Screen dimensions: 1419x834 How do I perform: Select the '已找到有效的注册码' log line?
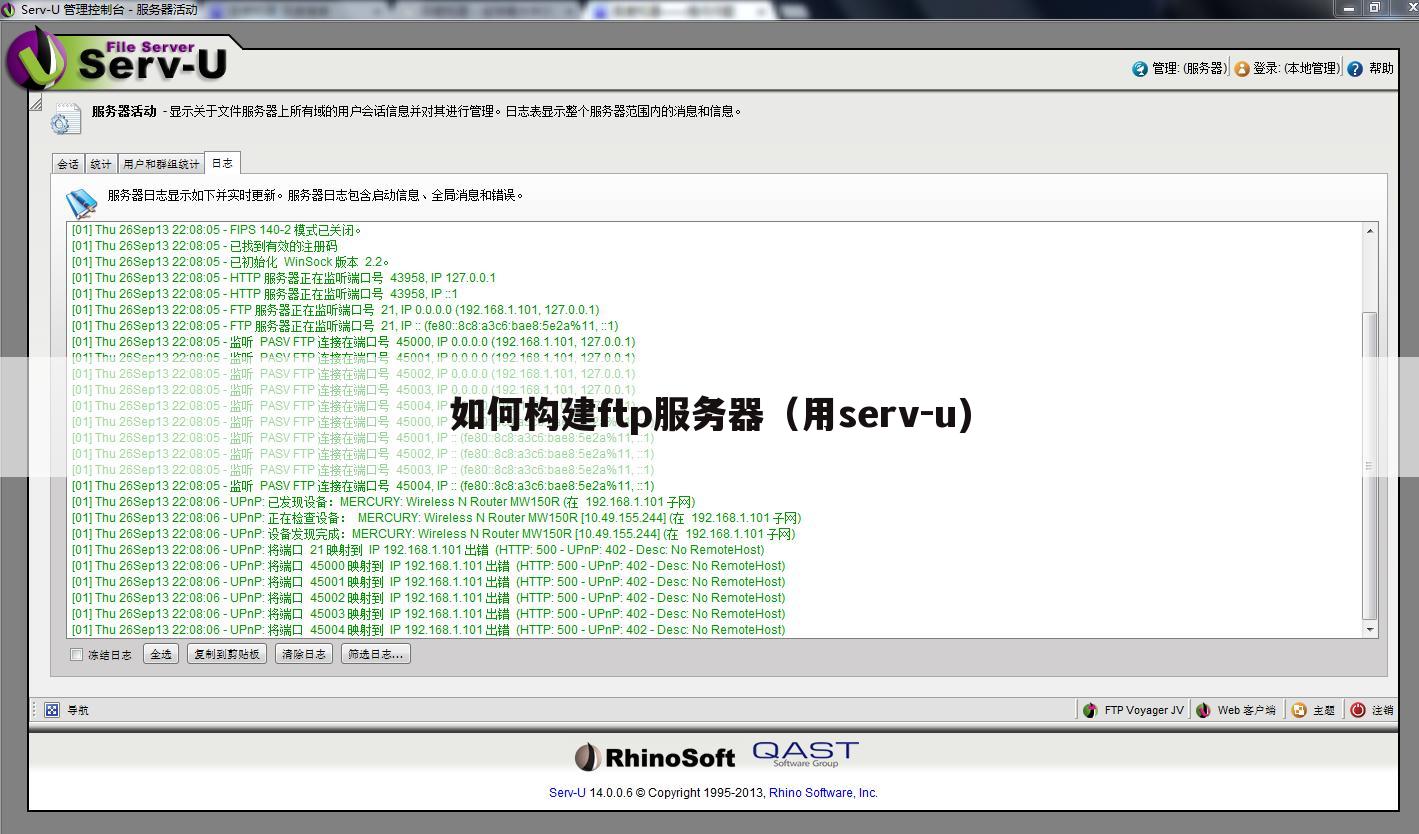tap(204, 246)
